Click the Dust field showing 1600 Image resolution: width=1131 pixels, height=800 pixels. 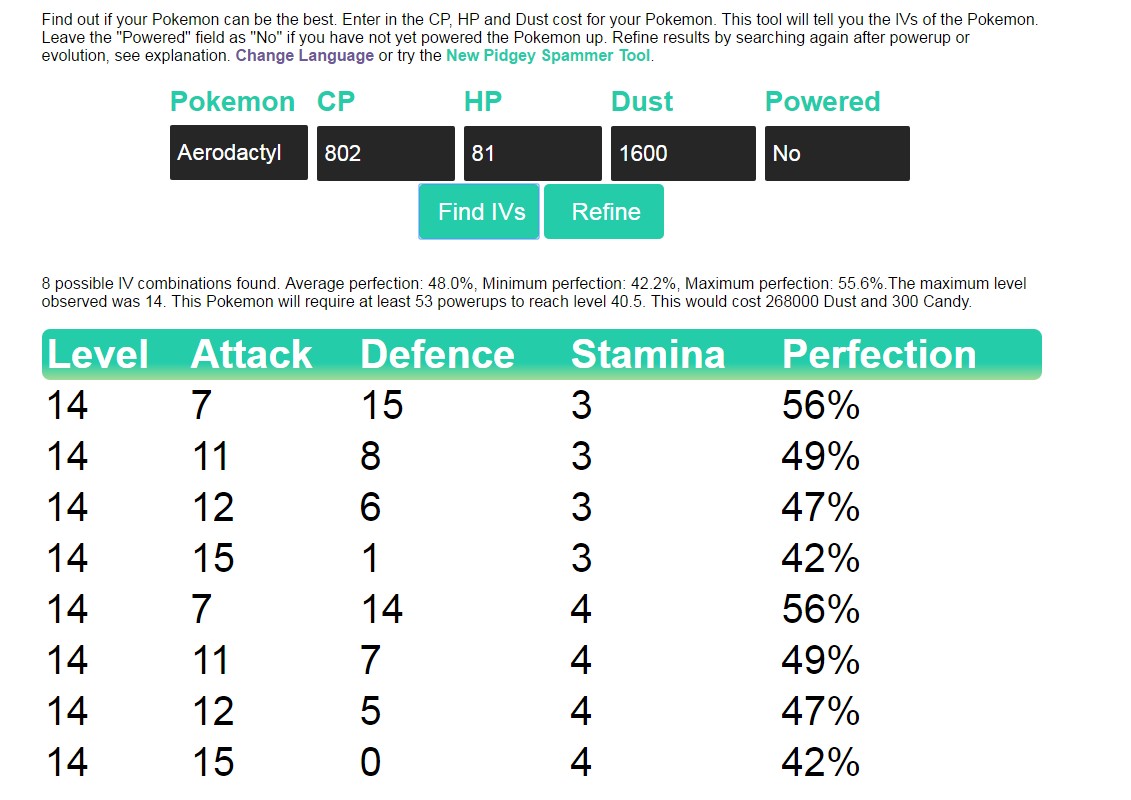coord(682,153)
